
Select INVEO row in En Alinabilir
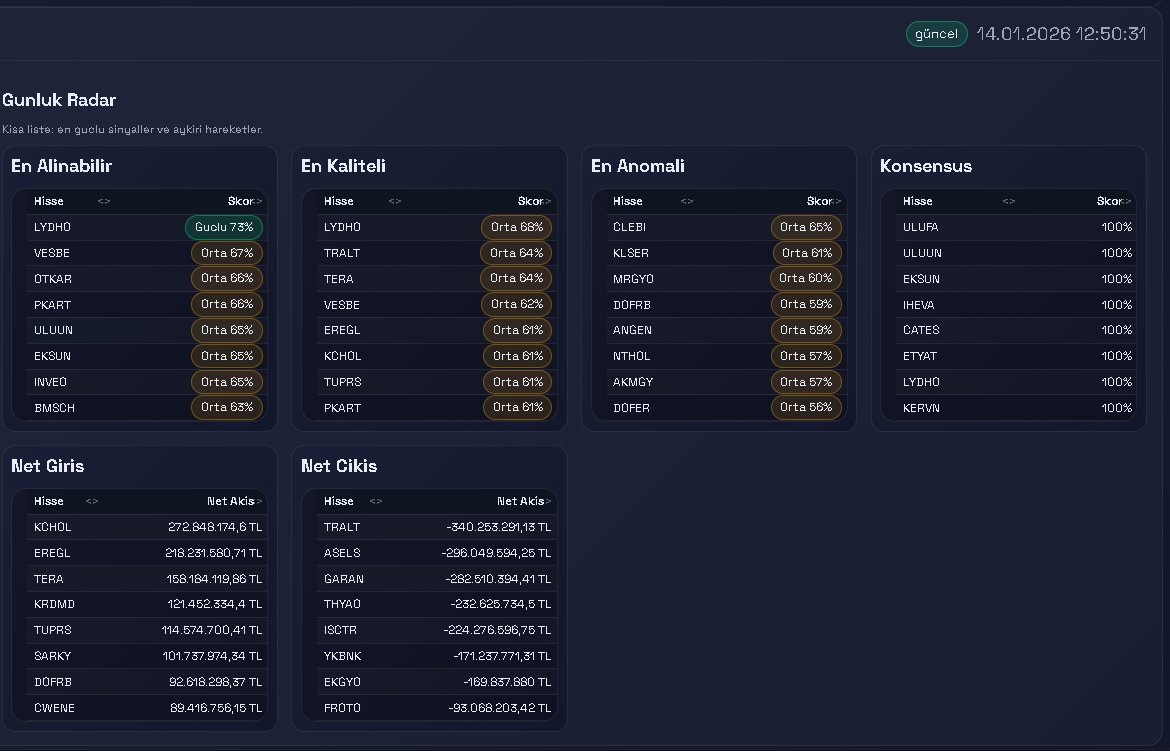(147, 381)
